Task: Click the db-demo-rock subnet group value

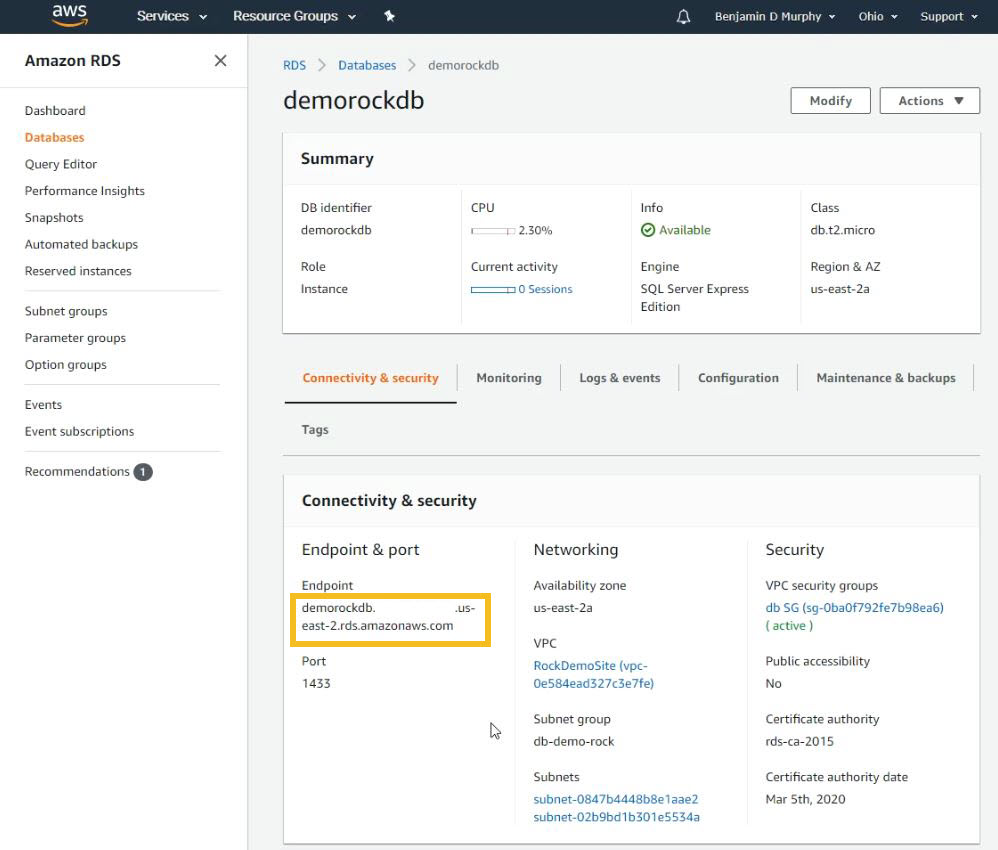Action: (573, 742)
